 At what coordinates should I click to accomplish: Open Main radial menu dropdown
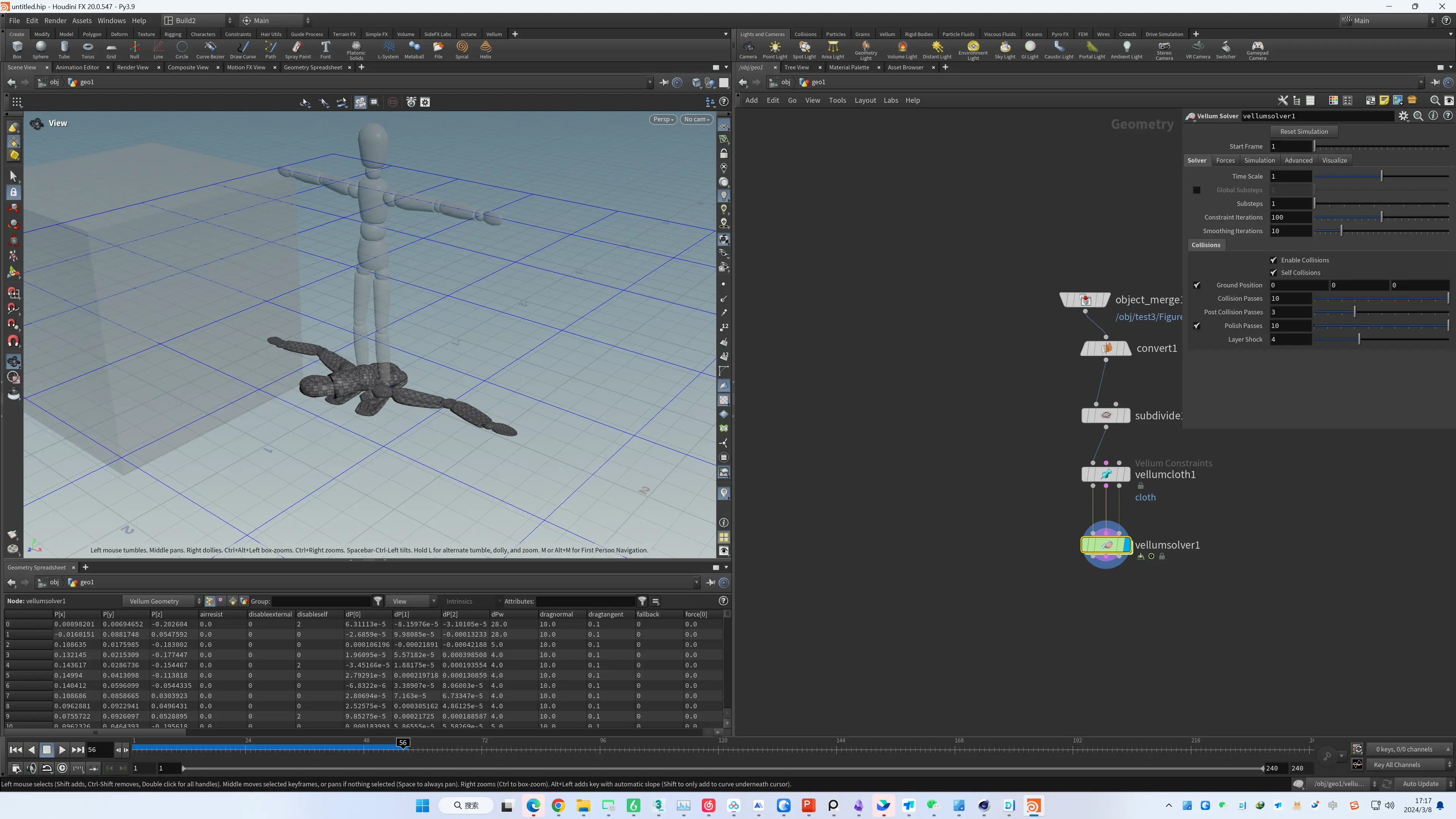pyautogui.click(x=275, y=20)
